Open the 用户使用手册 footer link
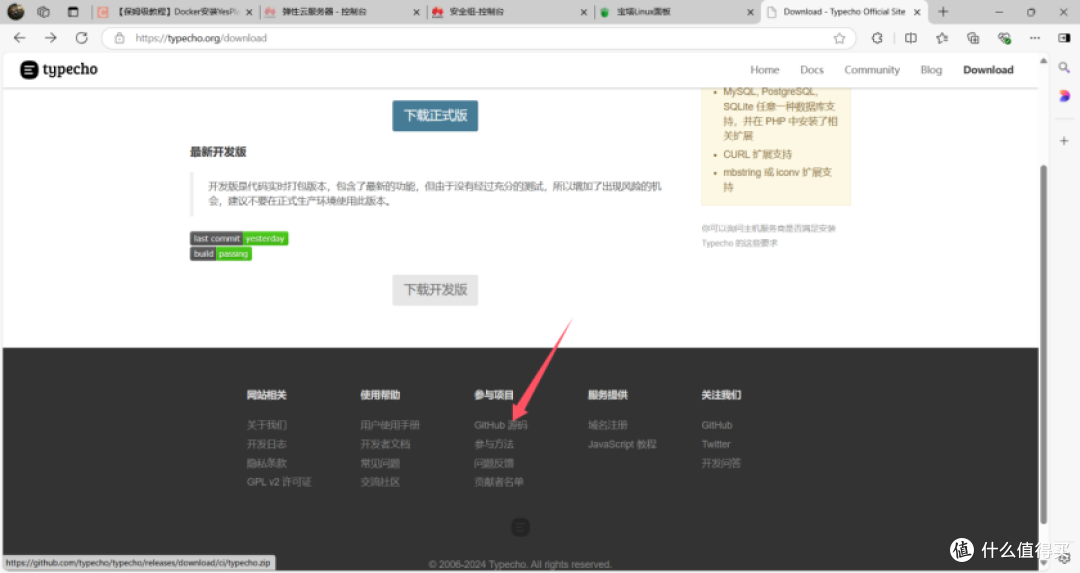Image resolution: width=1080 pixels, height=573 pixels. (x=390, y=425)
